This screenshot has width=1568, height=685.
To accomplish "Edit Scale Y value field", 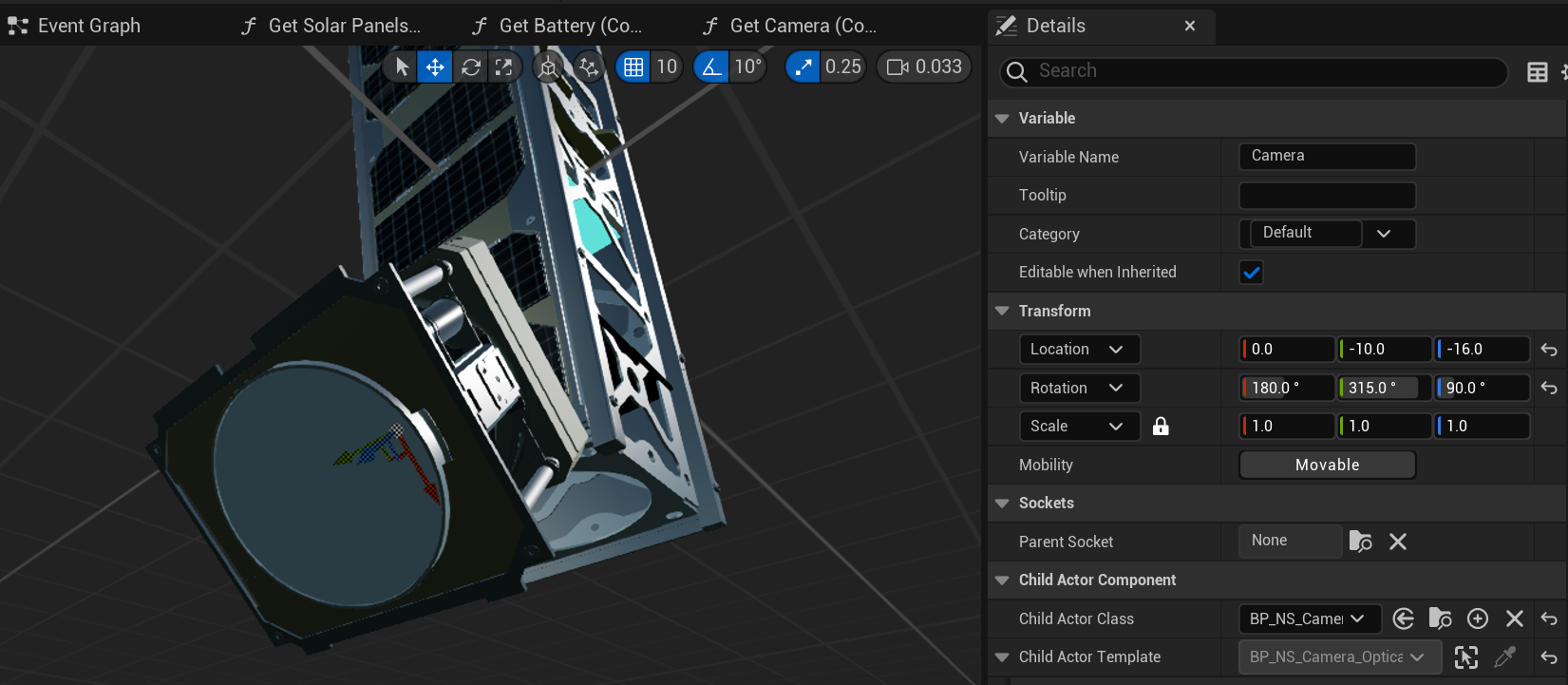I will 1384,426.
